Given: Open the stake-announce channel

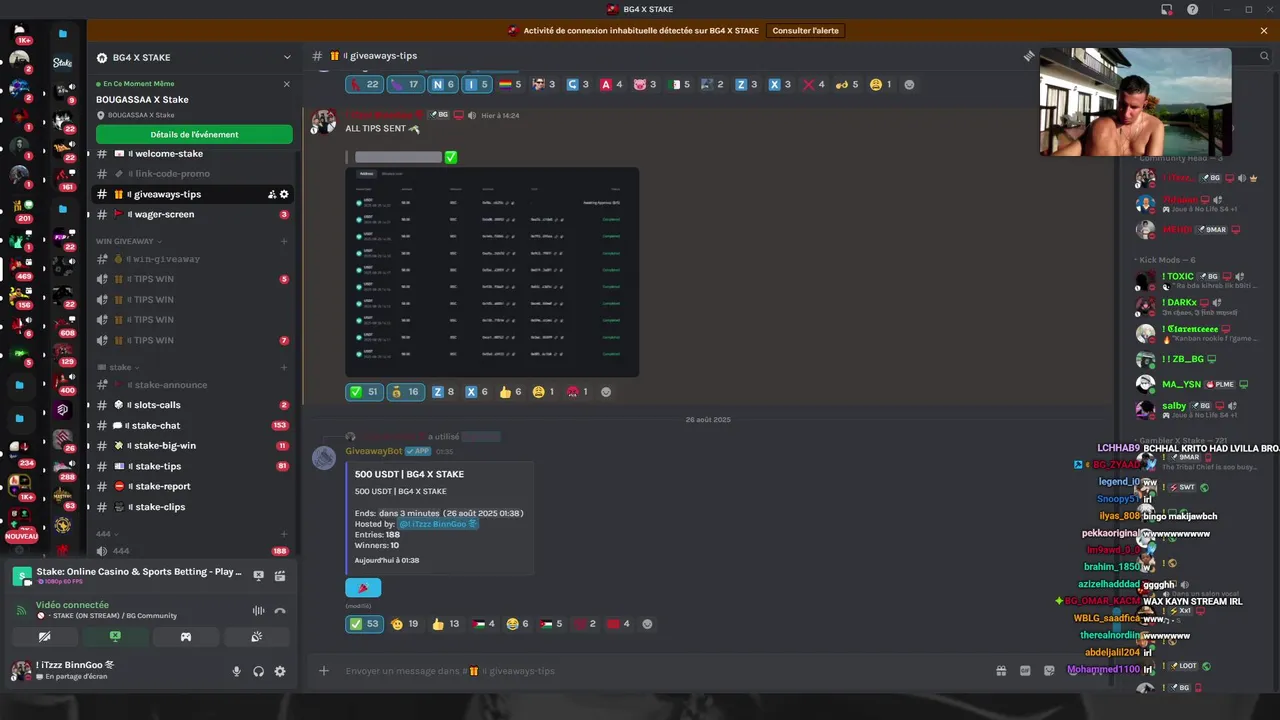Looking at the screenshot, I should 194,385.
